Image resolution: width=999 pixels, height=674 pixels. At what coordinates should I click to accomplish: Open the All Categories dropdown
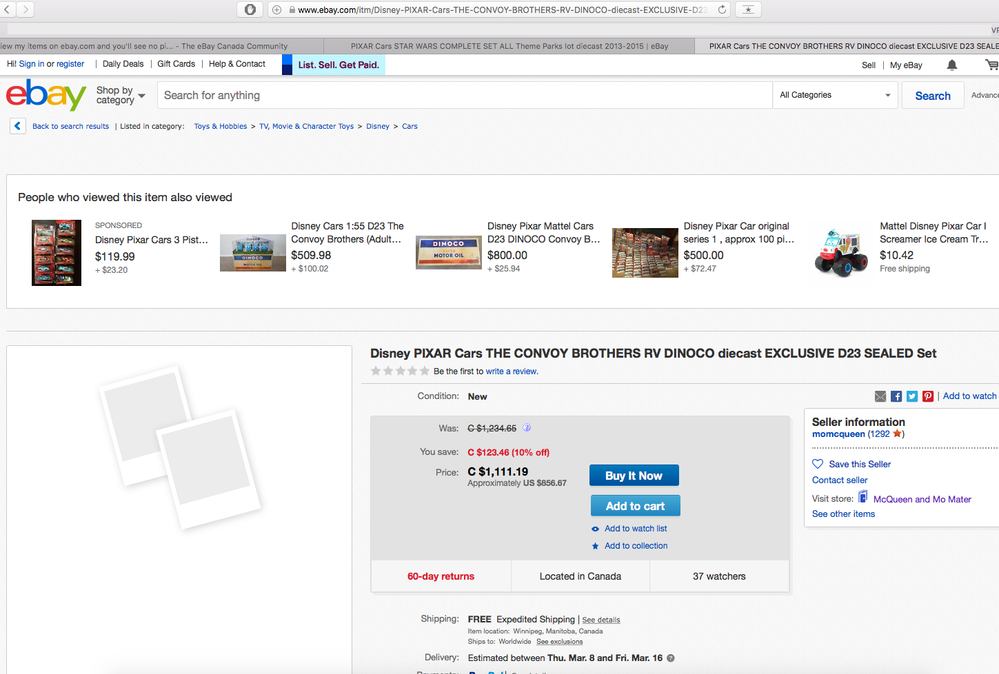click(835, 94)
